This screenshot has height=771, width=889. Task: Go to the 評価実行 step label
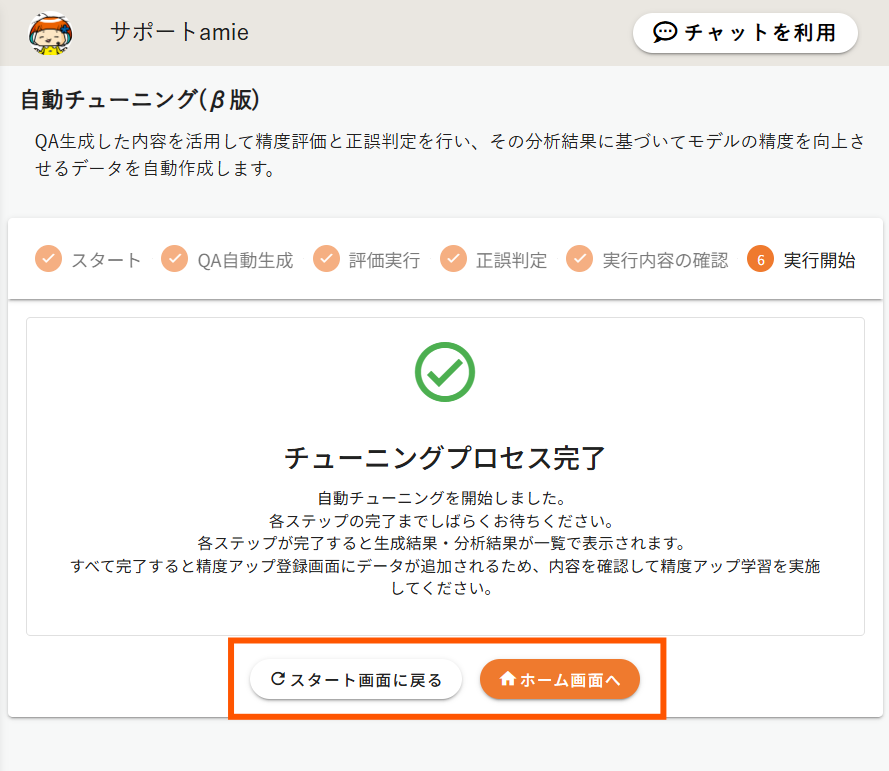coord(384,261)
